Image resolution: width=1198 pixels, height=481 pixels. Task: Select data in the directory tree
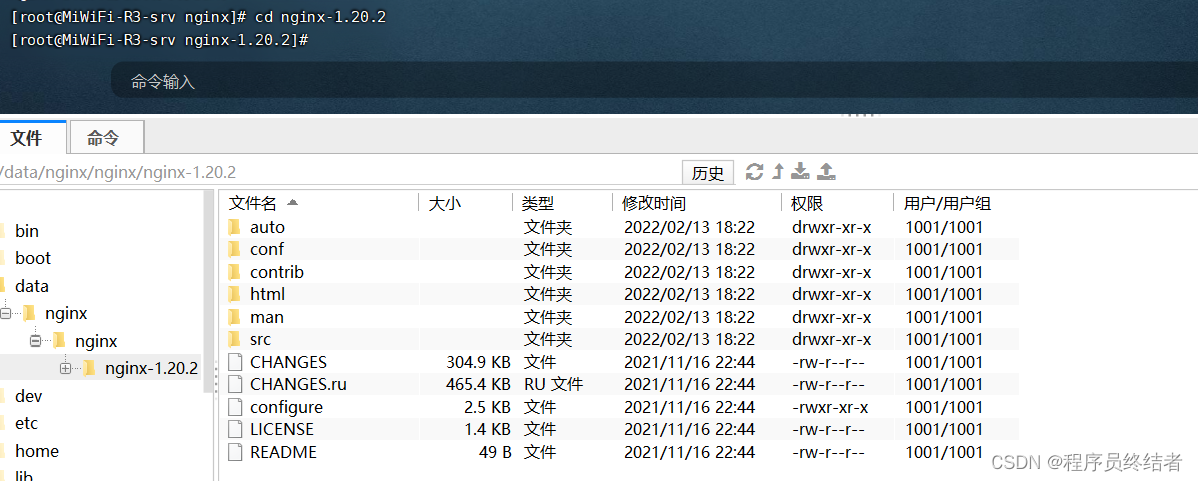31,286
